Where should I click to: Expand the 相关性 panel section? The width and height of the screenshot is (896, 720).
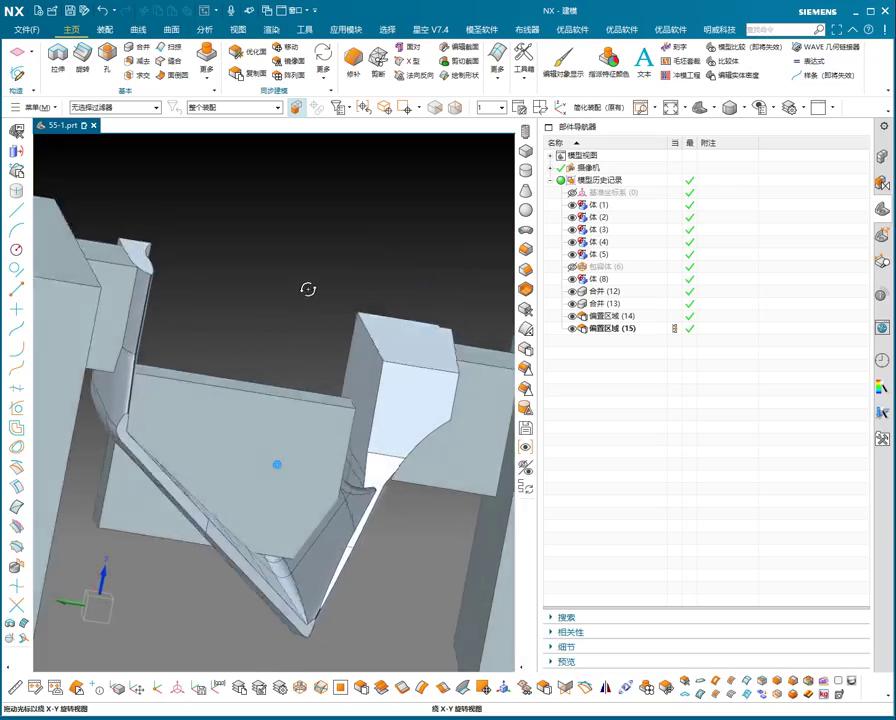click(x=571, y=632)
